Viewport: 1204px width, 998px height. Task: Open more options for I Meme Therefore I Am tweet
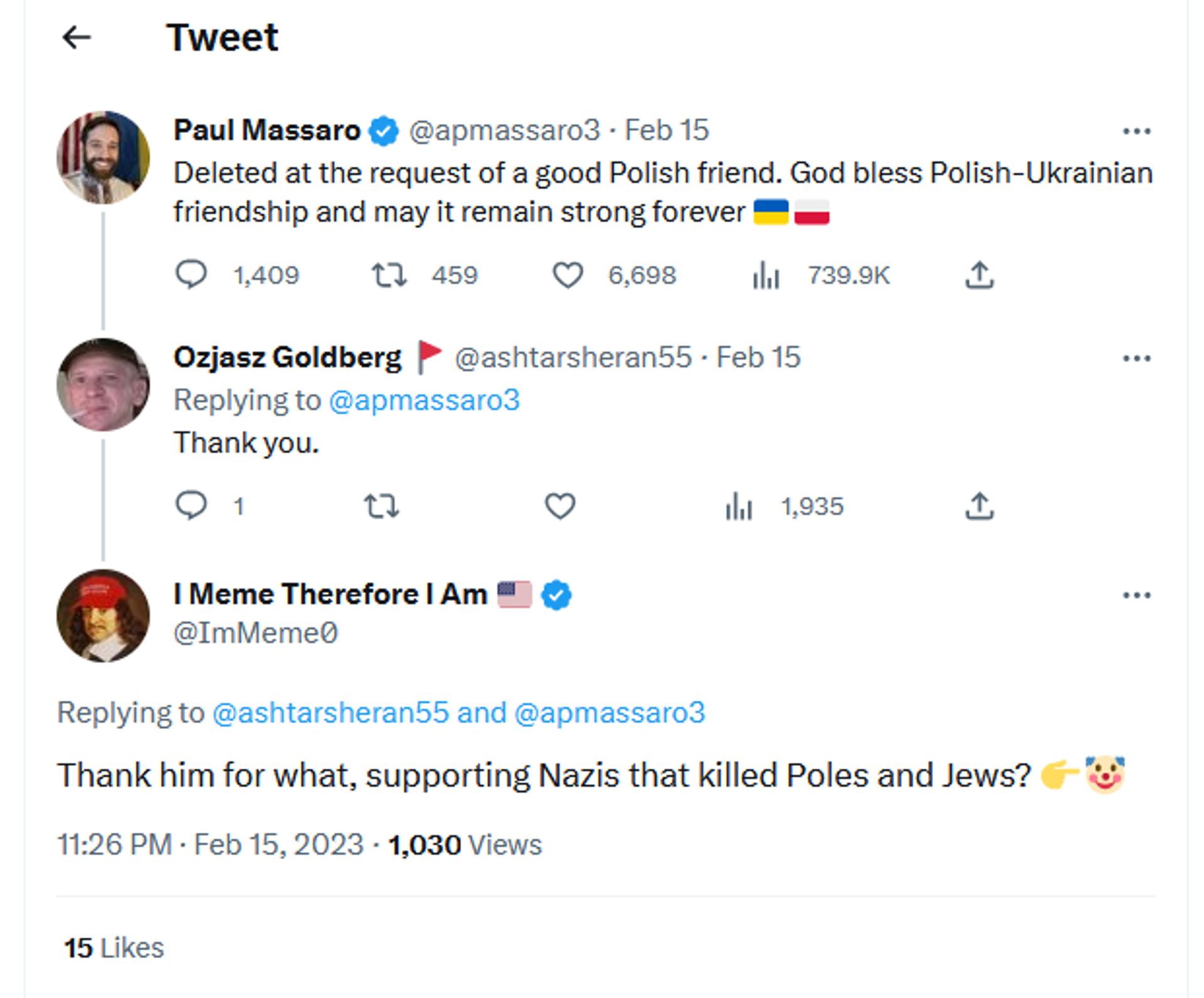1136,595
